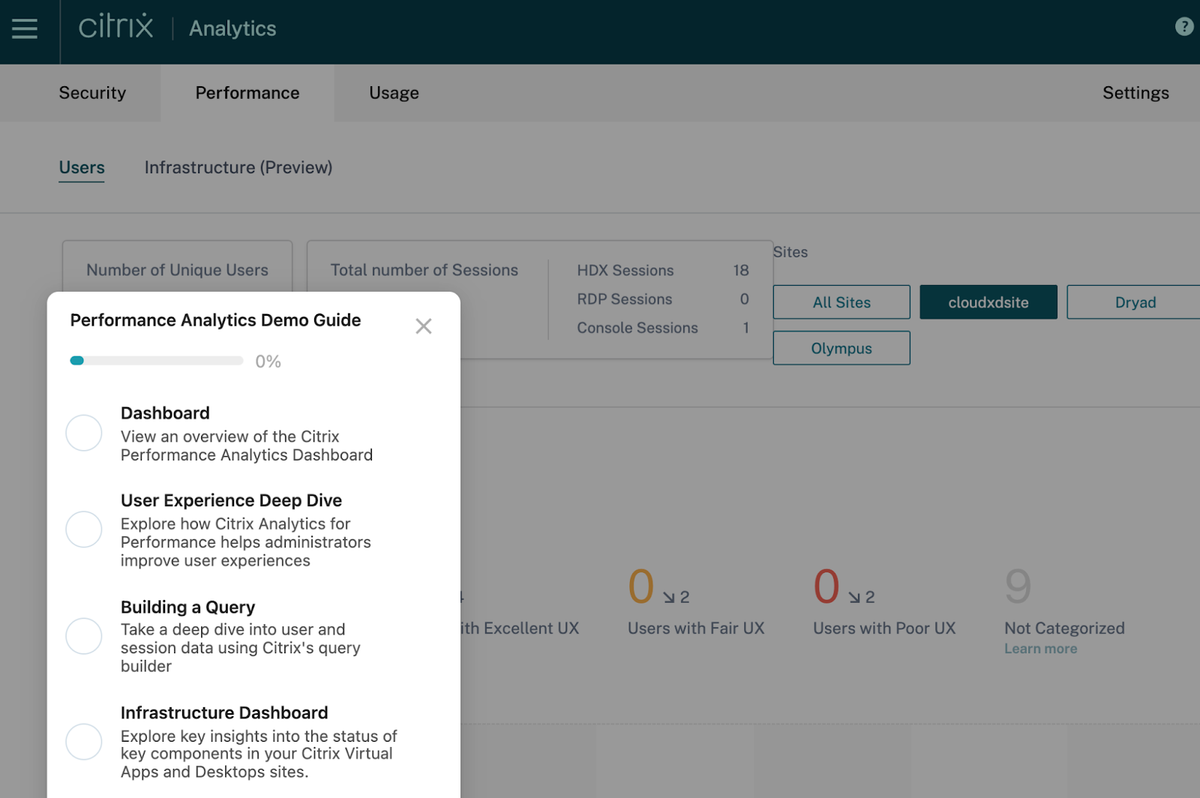Click the Analytics product title
Viewport: 1200px width, 798px height.
[x=232, y=29]
